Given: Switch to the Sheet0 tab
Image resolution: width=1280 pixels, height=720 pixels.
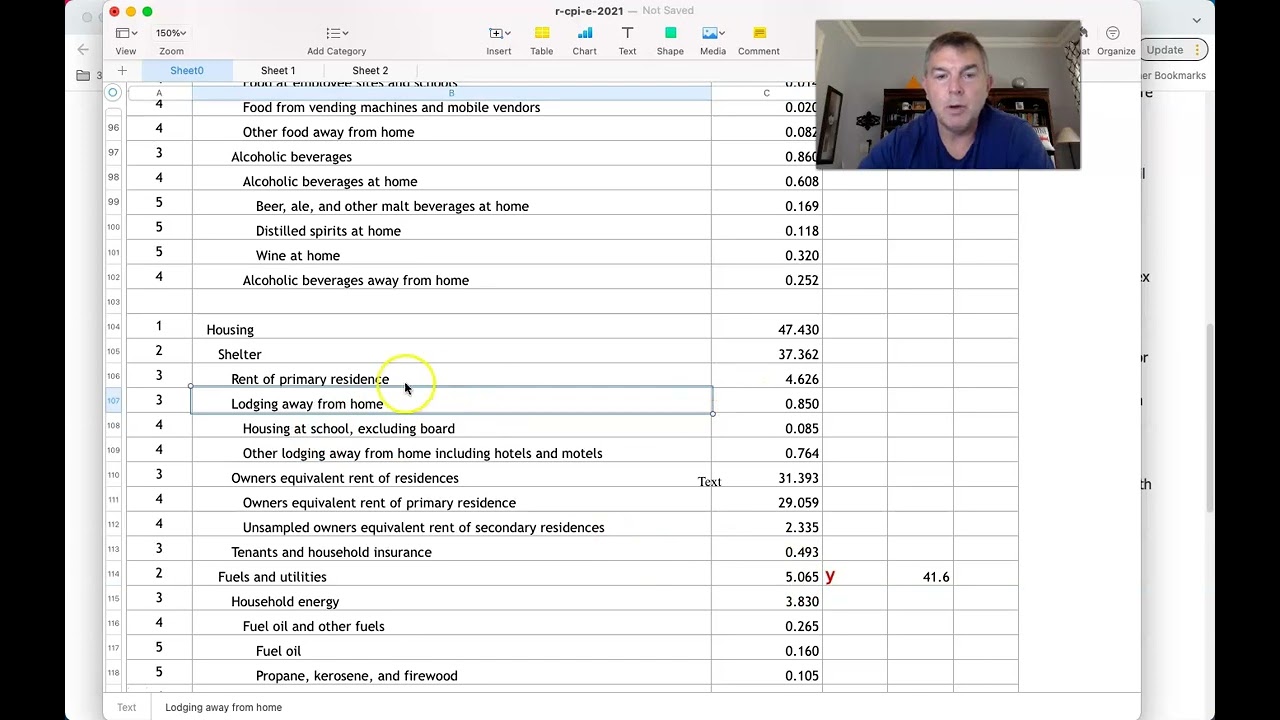Looking at the screenshot, I should [187, 71].
